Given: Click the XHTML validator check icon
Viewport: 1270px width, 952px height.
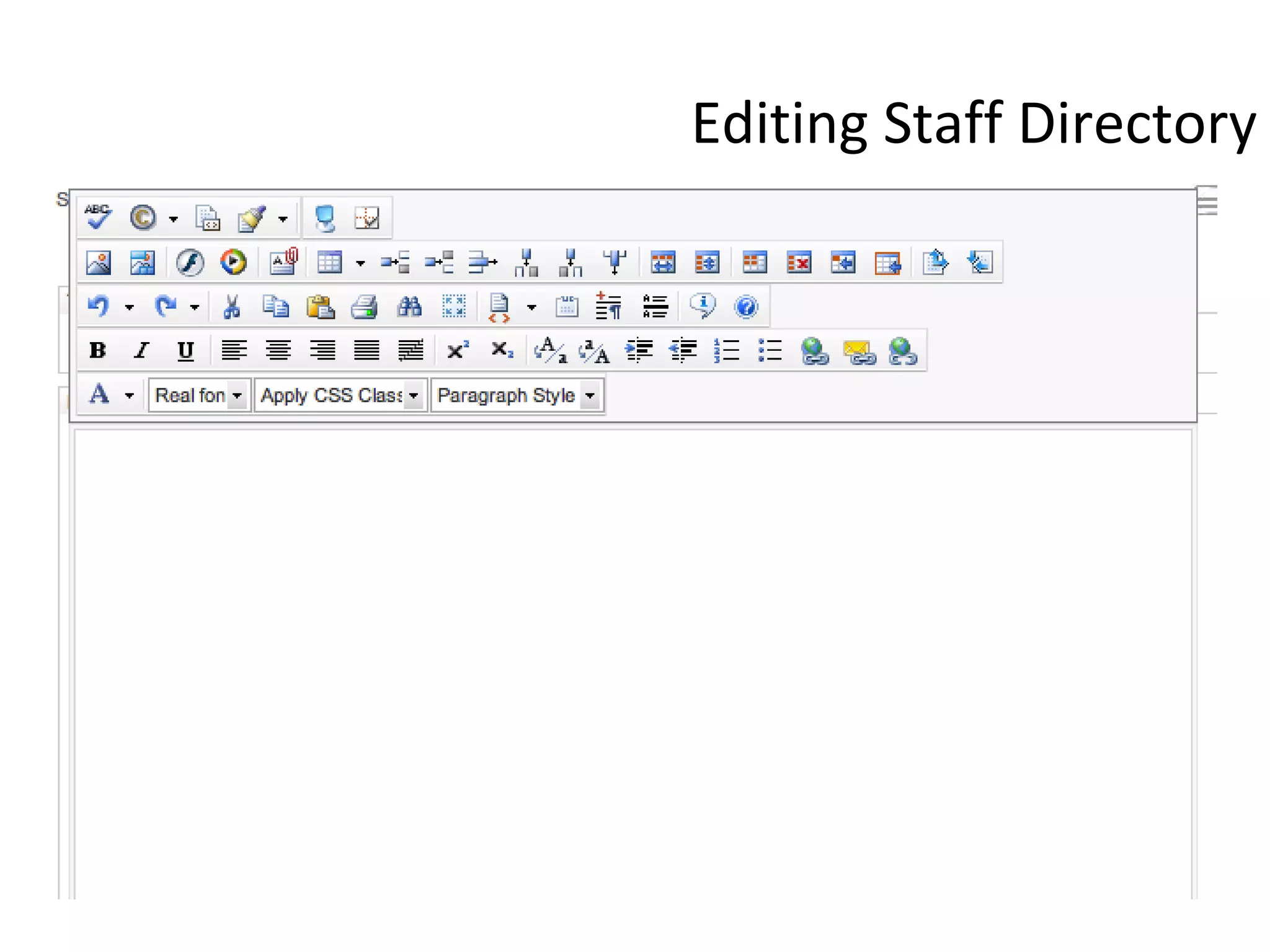Looking at the screenshot, I should coord(367,218).
